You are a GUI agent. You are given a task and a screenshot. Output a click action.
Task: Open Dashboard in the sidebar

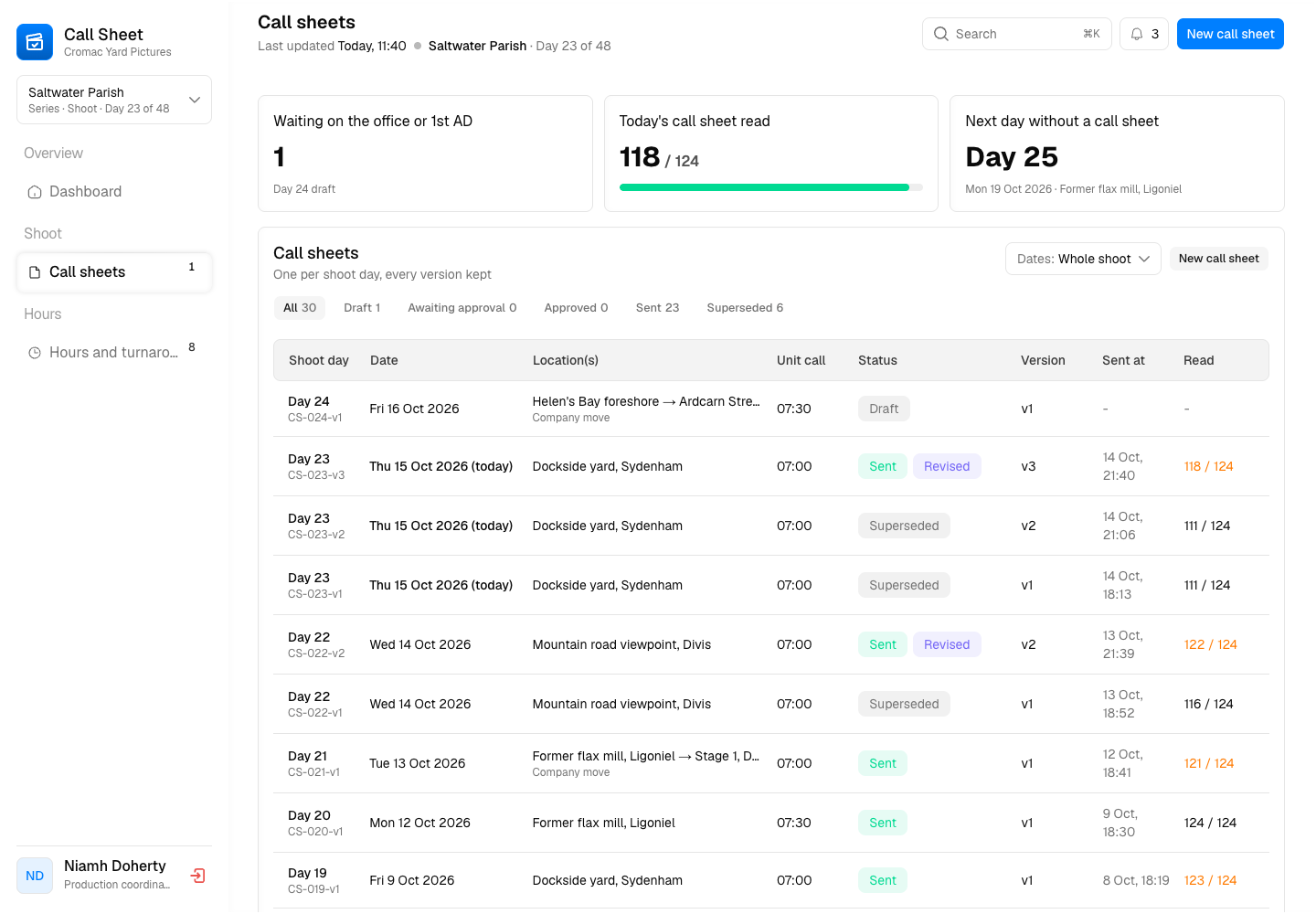[114, 192]
